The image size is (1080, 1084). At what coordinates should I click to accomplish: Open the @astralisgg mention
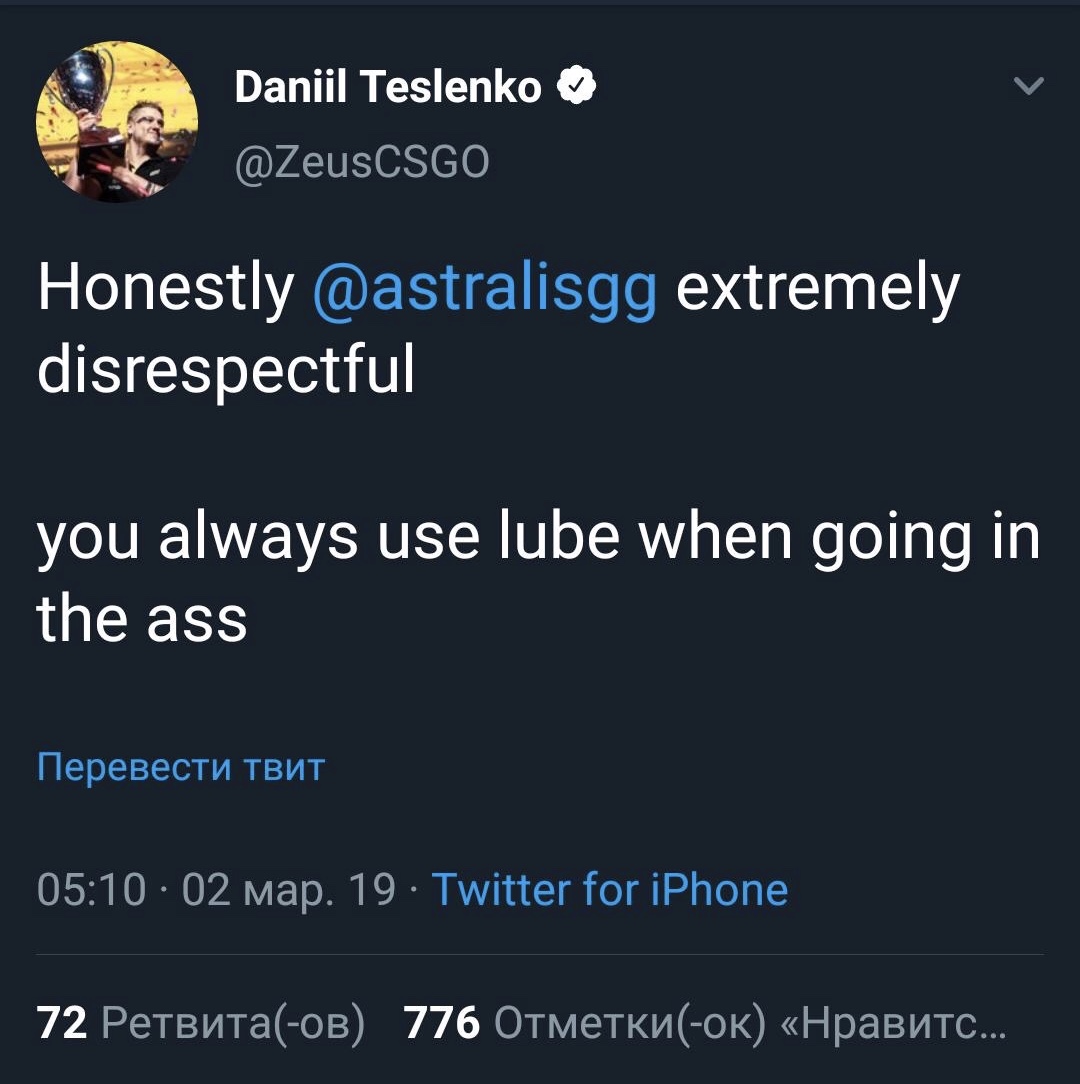[485, 289]
